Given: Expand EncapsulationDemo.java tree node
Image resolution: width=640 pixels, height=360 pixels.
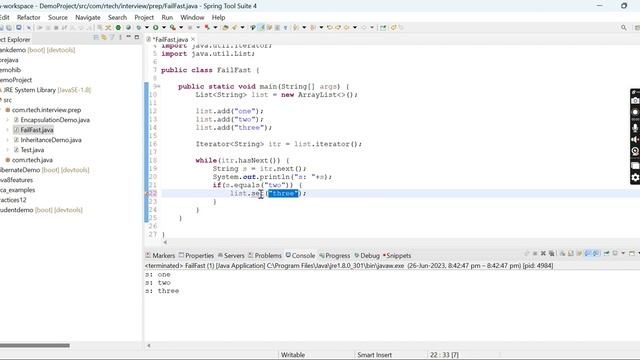Looking at the screenshot, I should 7,120.
